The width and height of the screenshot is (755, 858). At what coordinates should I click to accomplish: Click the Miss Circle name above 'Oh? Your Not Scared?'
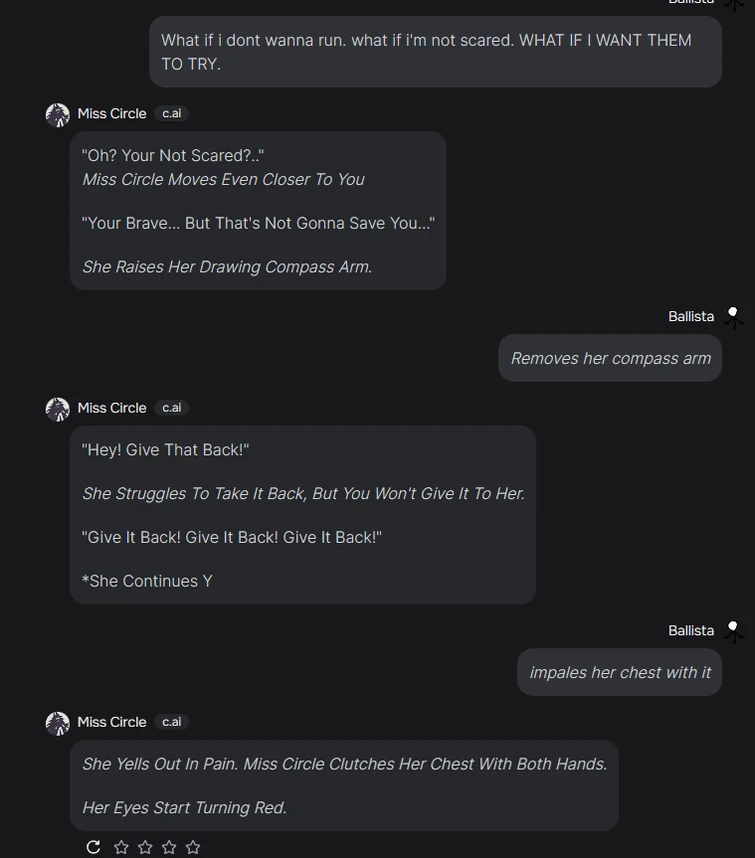111,113
